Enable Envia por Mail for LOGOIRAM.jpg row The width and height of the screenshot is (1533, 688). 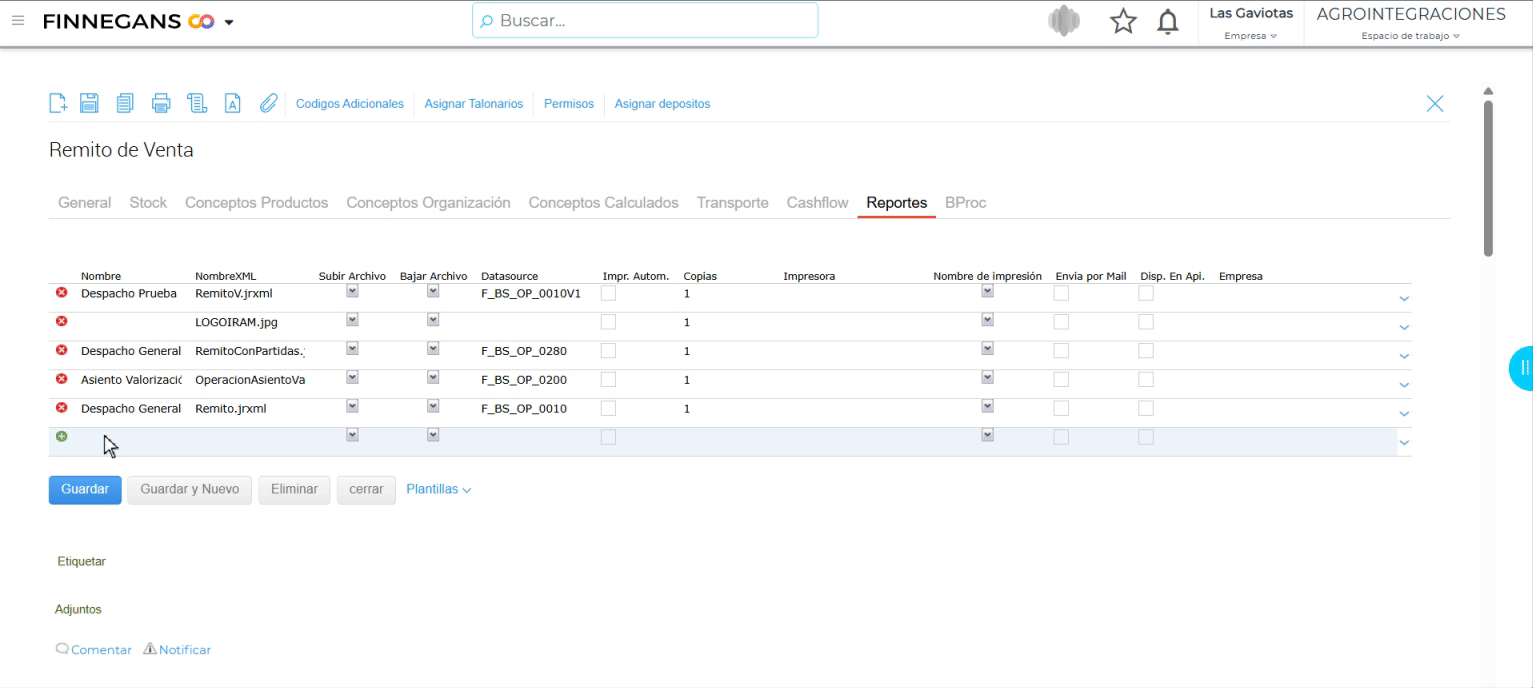[x=1061, y=322]
